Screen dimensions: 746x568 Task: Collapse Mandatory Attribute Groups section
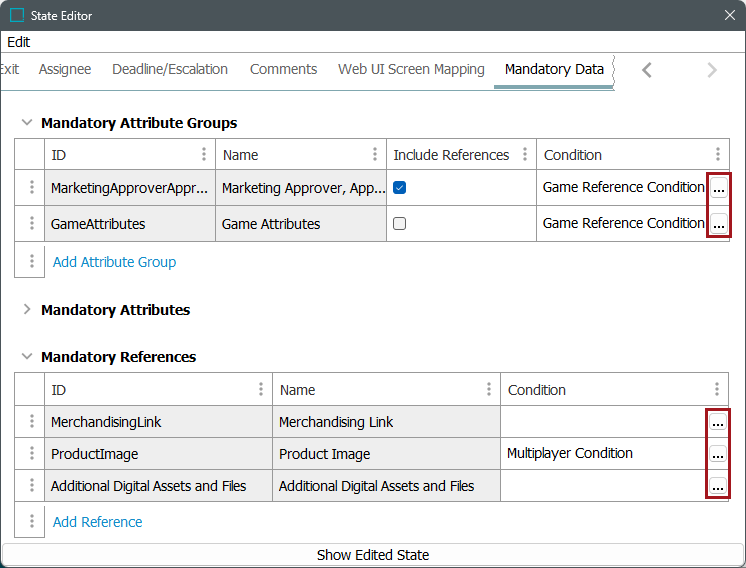[x=27, y=123]
